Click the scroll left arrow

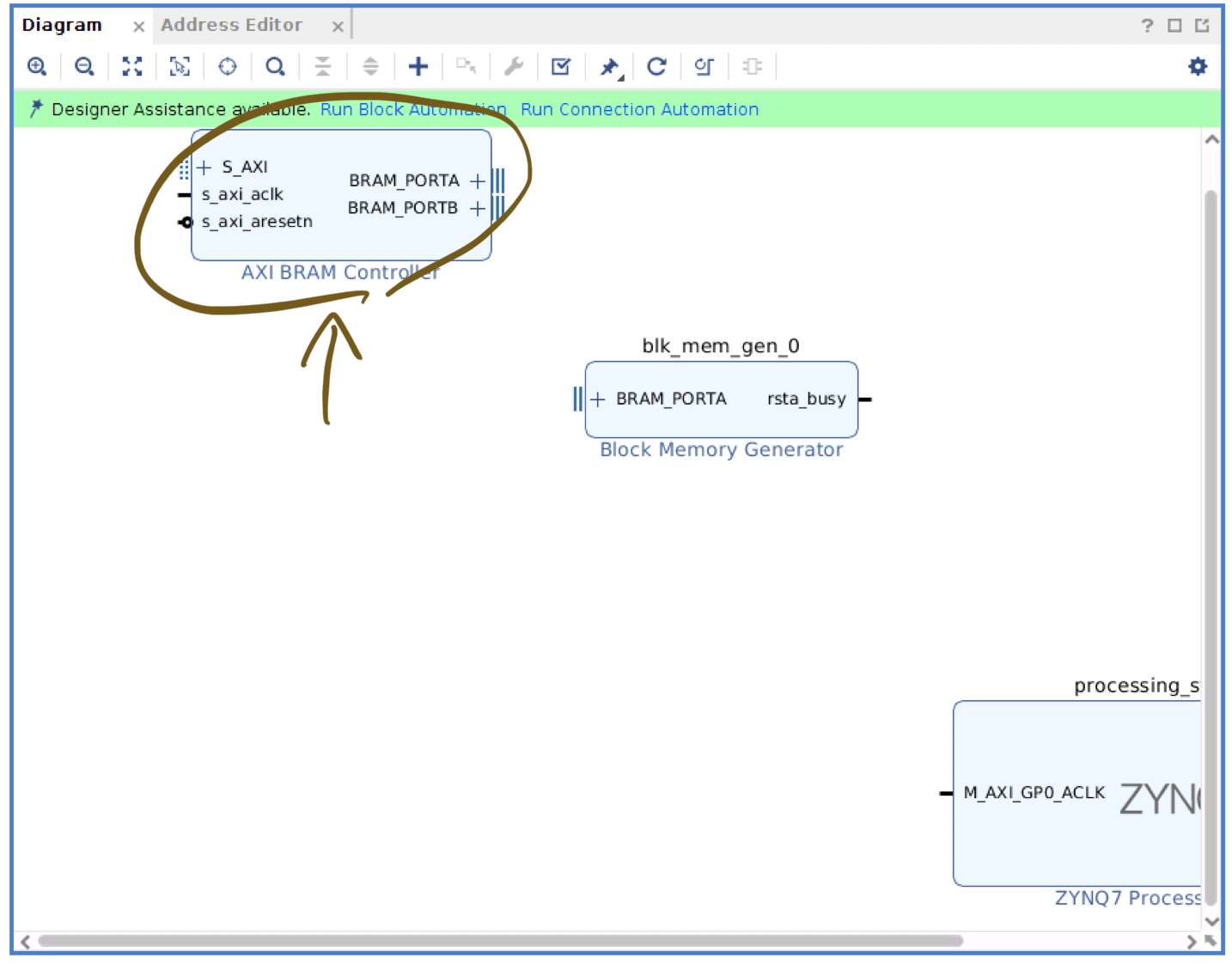[26, 942]
